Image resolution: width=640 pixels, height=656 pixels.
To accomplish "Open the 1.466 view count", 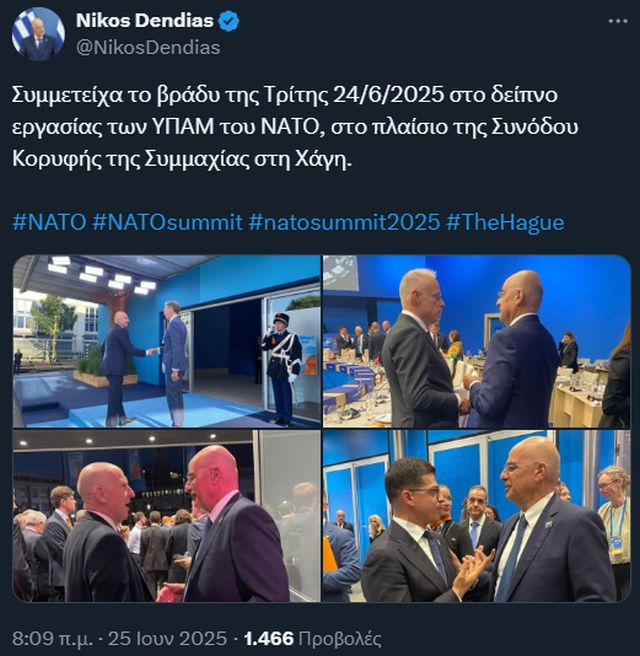I will click(270, 638).
